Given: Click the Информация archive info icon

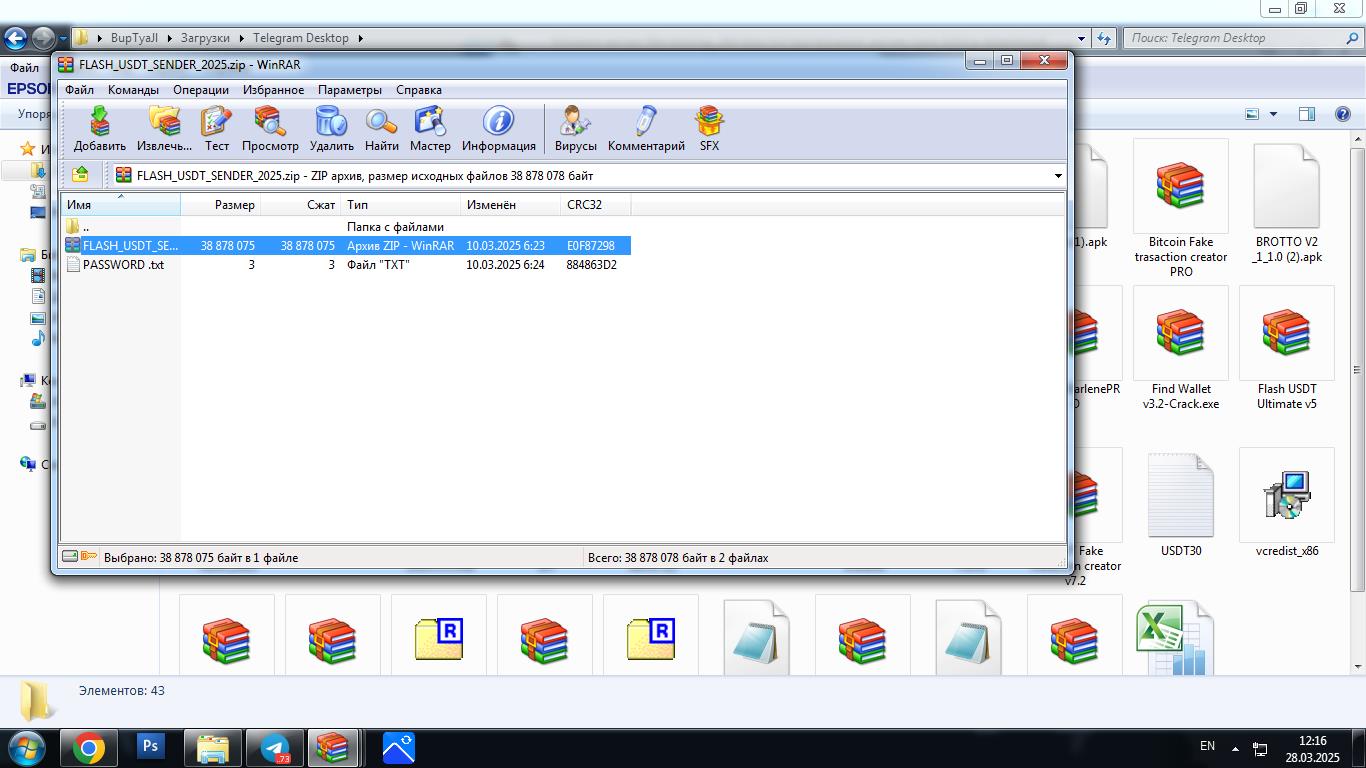Looking at the screenshot, I should pos(497,128).
